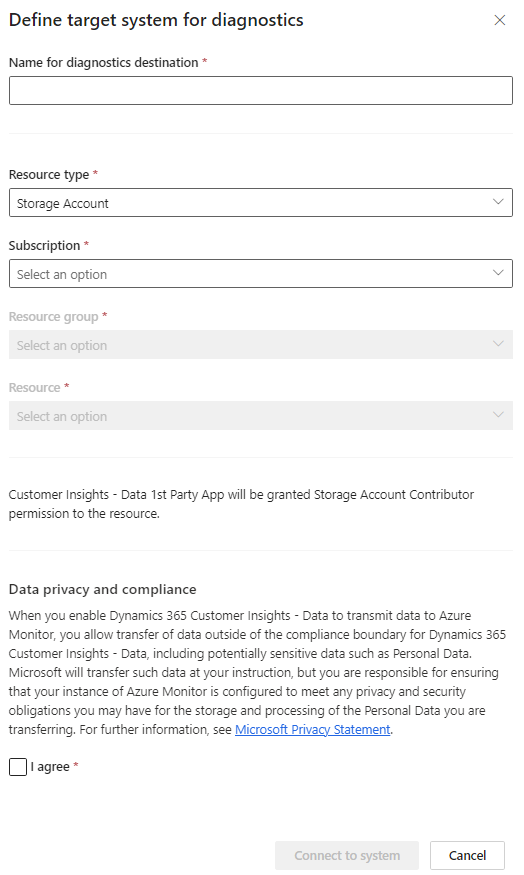Click the Connect to system button

pyautogui.click(x=347, y=855)
